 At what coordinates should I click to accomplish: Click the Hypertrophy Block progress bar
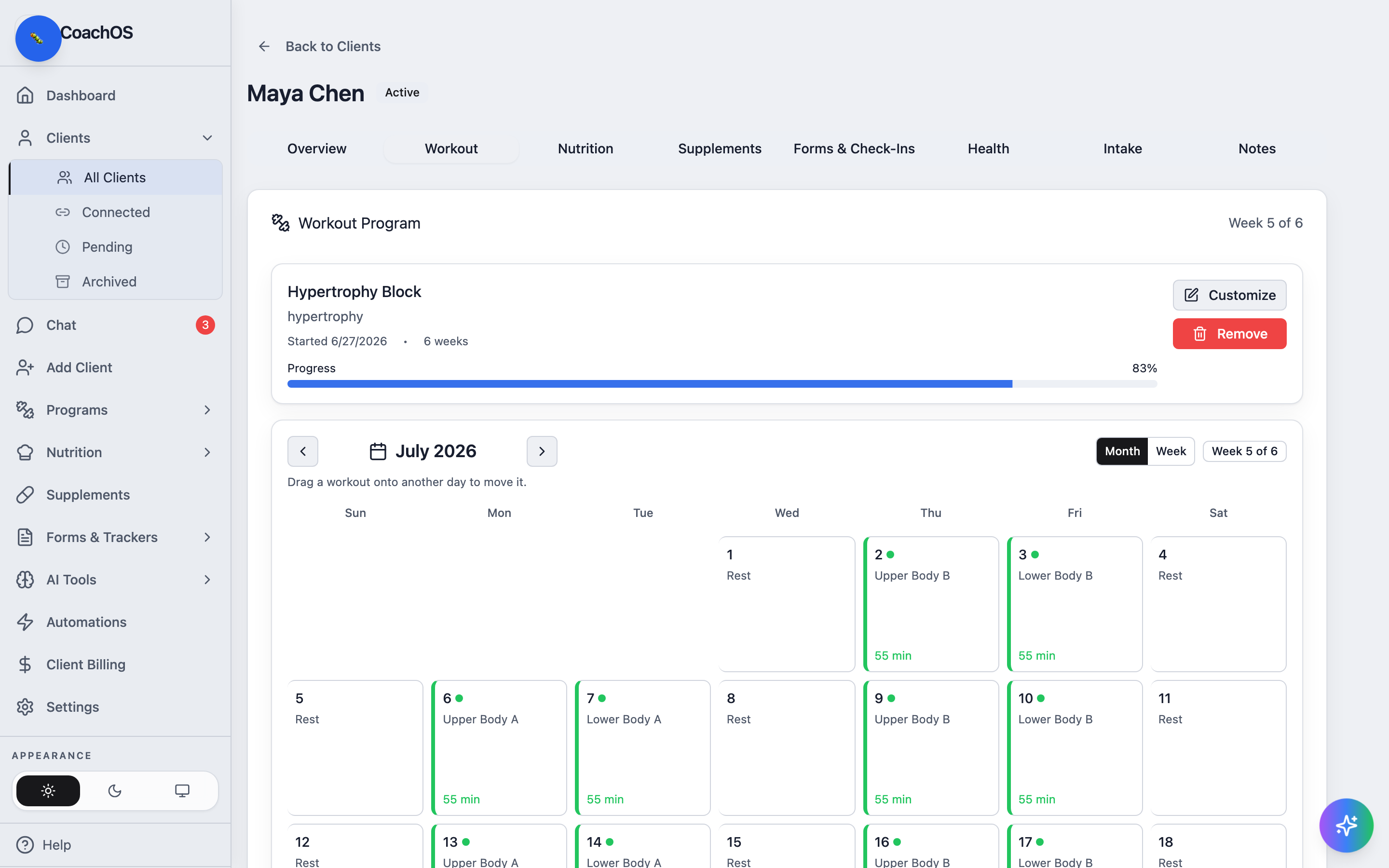tap(722, 384)
